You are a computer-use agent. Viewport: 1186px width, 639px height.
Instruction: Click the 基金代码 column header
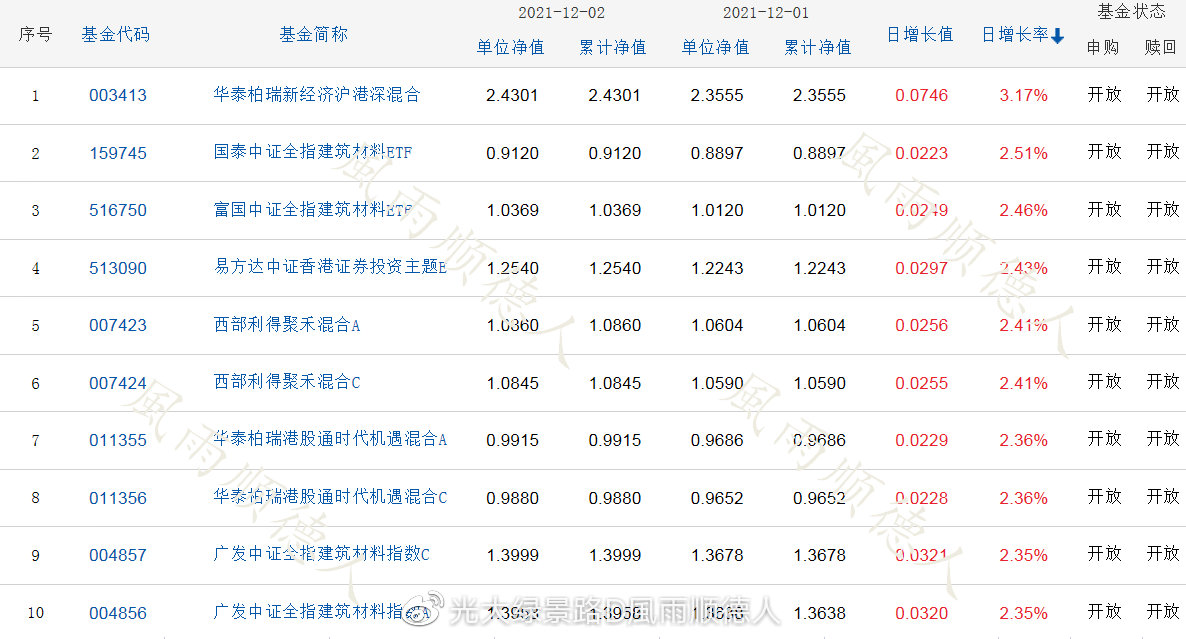click(115, 34)
